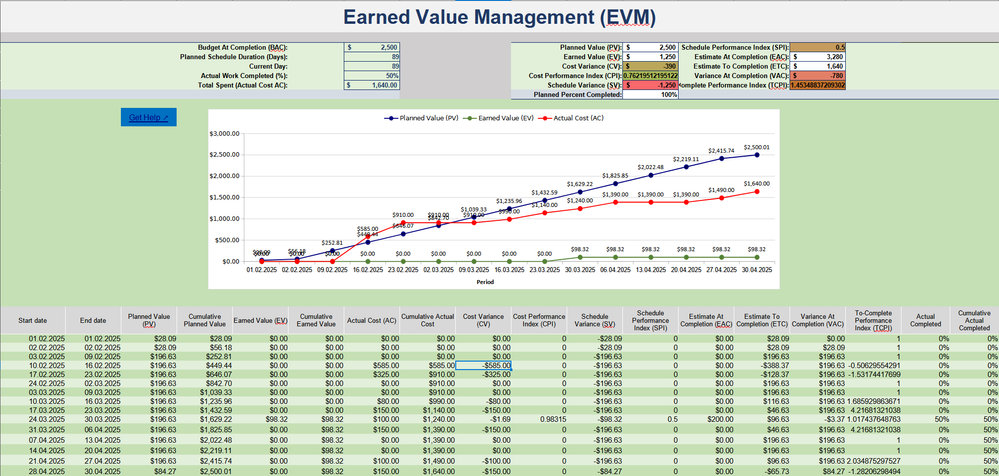Select the Actual Work Completed 50% cell
The image size is (999, 476).
pos(372,76)
